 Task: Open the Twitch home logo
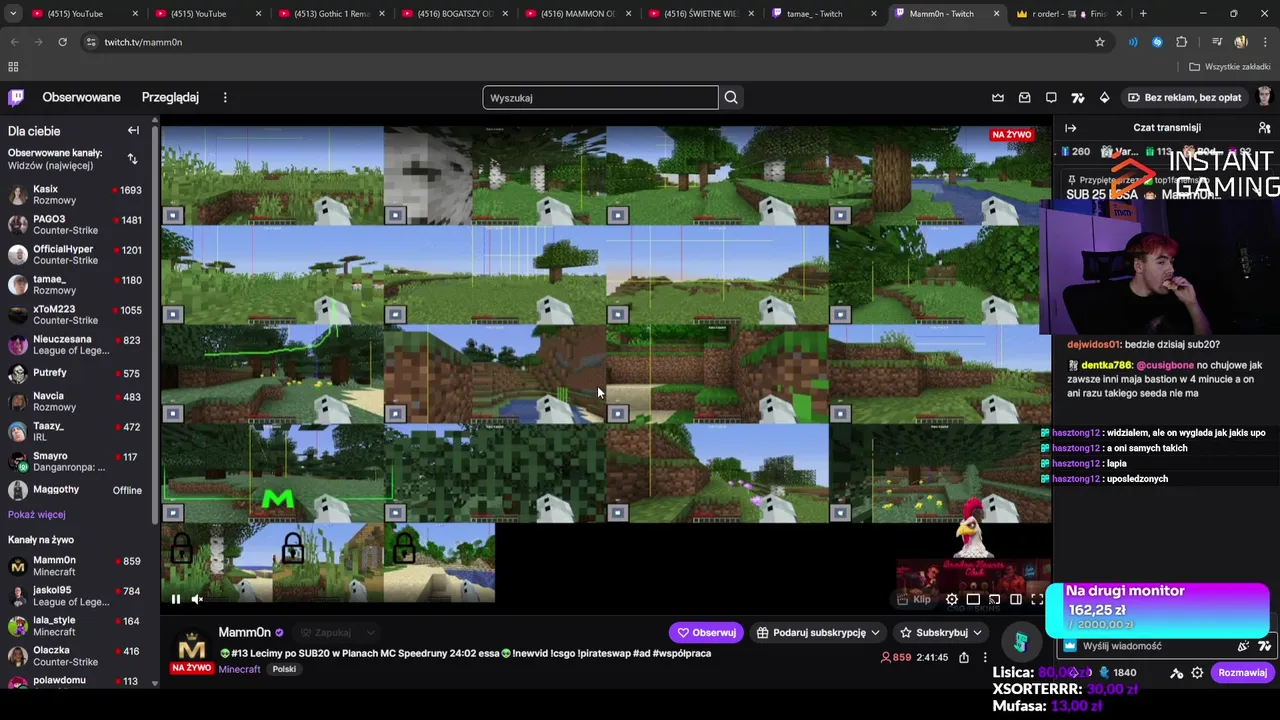(x=16, y=97)
